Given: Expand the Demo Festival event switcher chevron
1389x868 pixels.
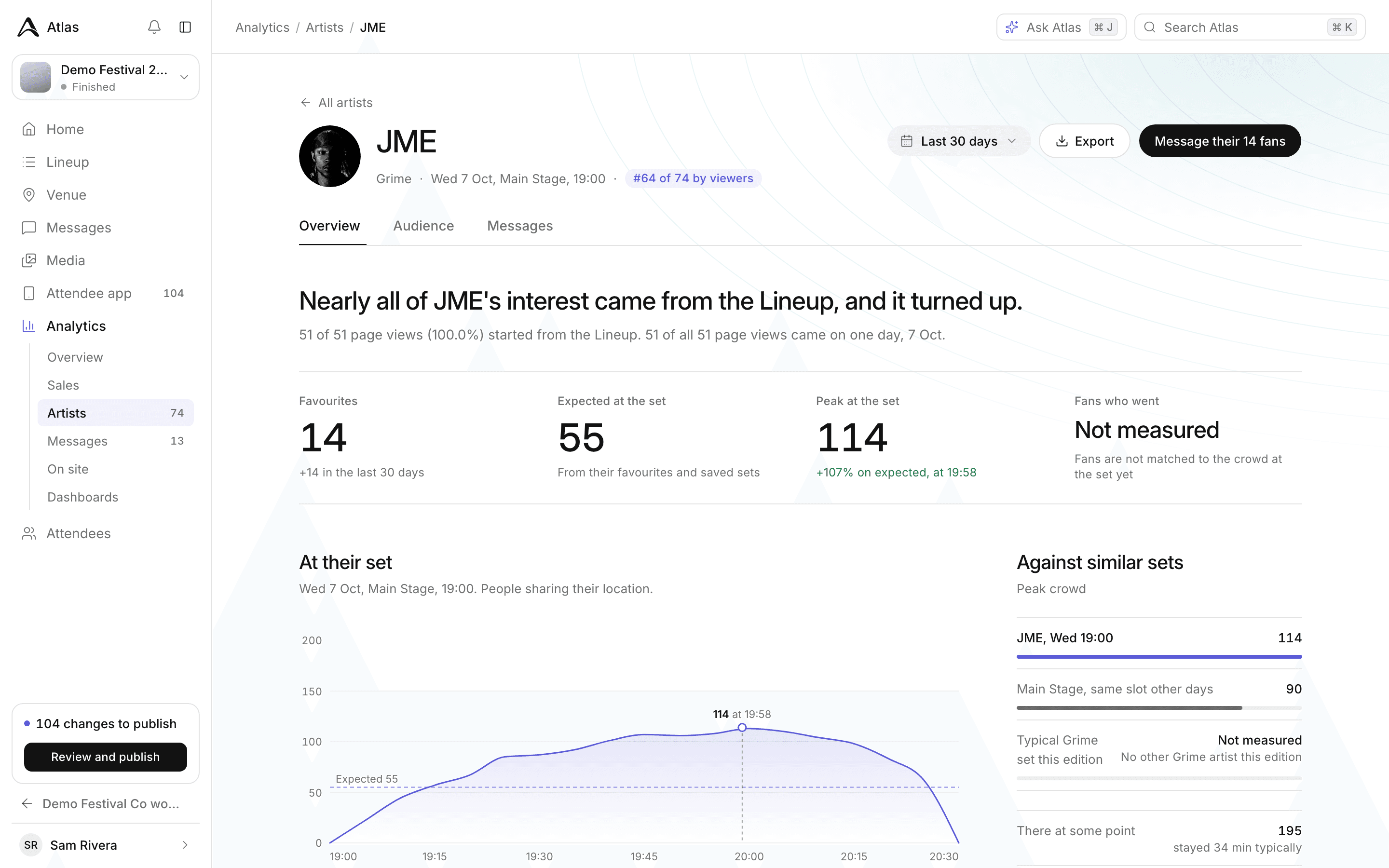Looking at the screenshot, I should [x=184, y=77].
